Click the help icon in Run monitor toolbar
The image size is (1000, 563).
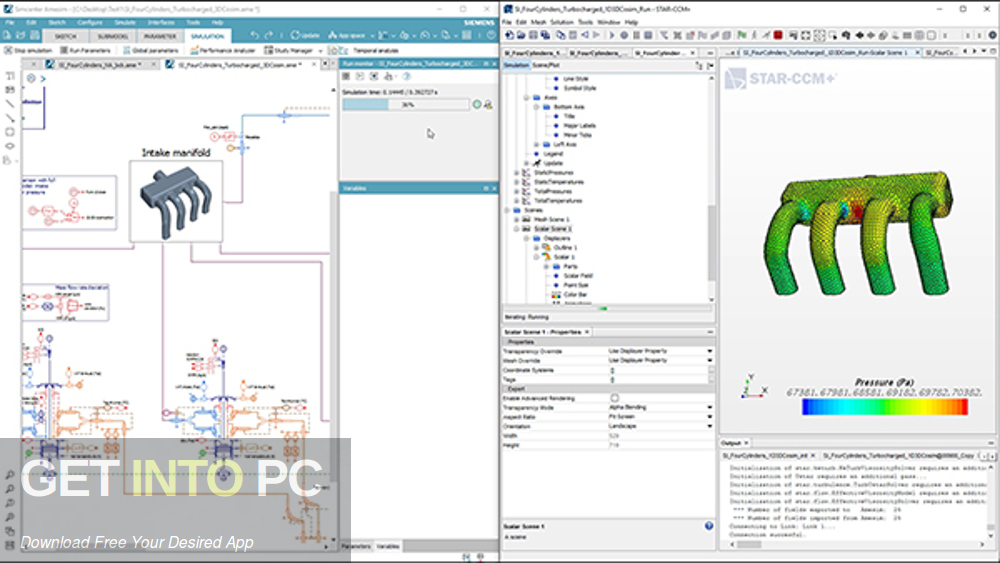[x=406, y=77]
